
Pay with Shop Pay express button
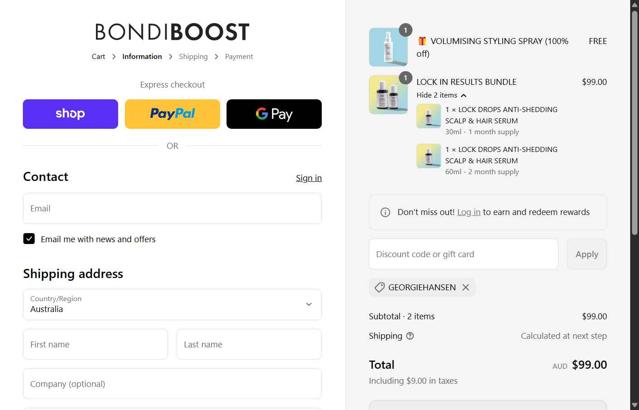pos(71,114)
